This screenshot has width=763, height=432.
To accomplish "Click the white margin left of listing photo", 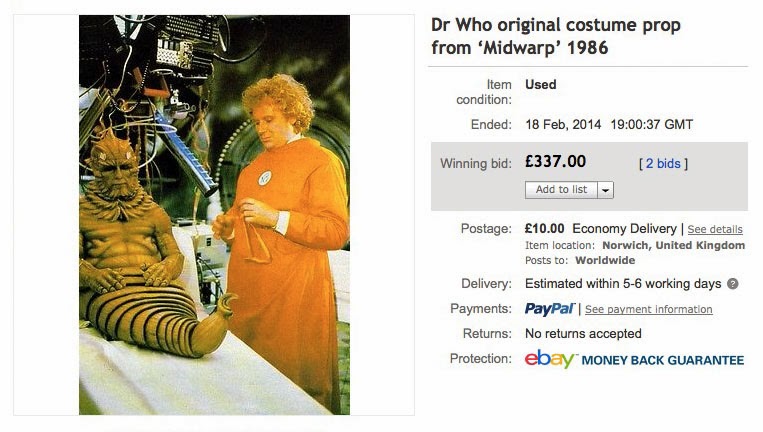I will pyautogui.click(x=46, y=215).
